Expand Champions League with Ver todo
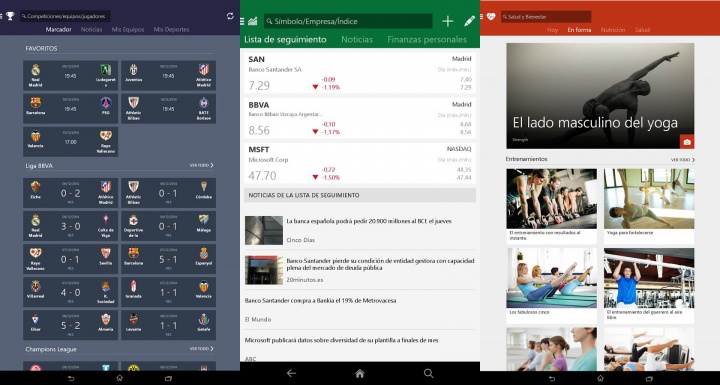 pyautogui.click(x=202, y=349)
